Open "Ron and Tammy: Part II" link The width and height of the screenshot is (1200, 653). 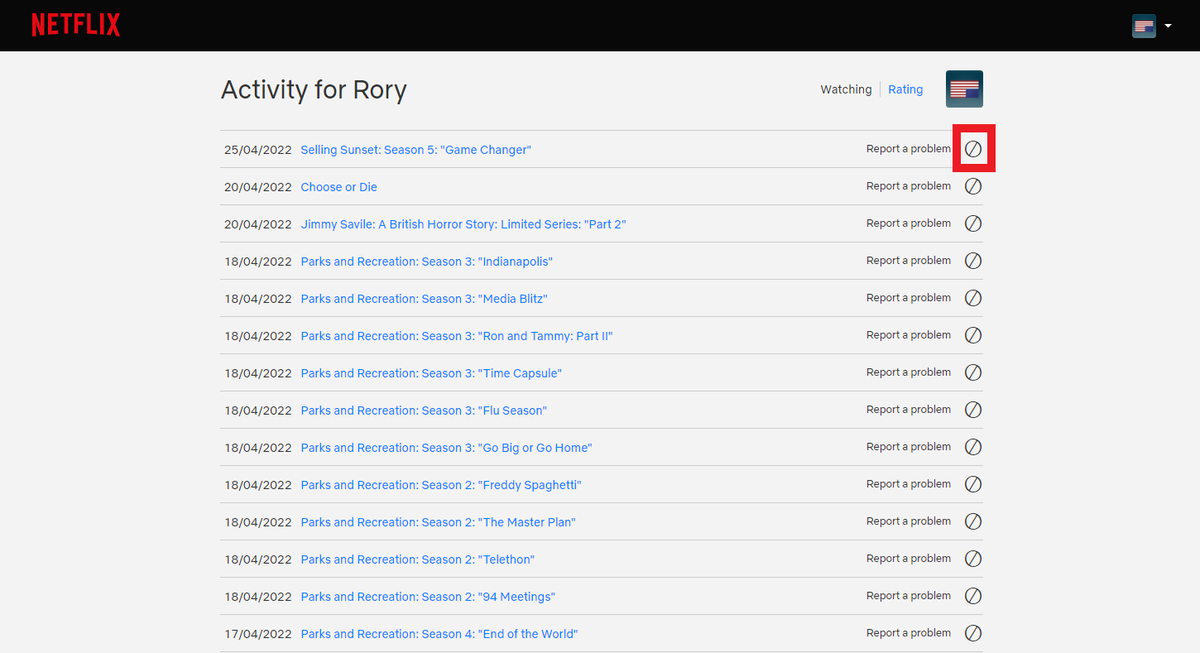coord(456,336)
